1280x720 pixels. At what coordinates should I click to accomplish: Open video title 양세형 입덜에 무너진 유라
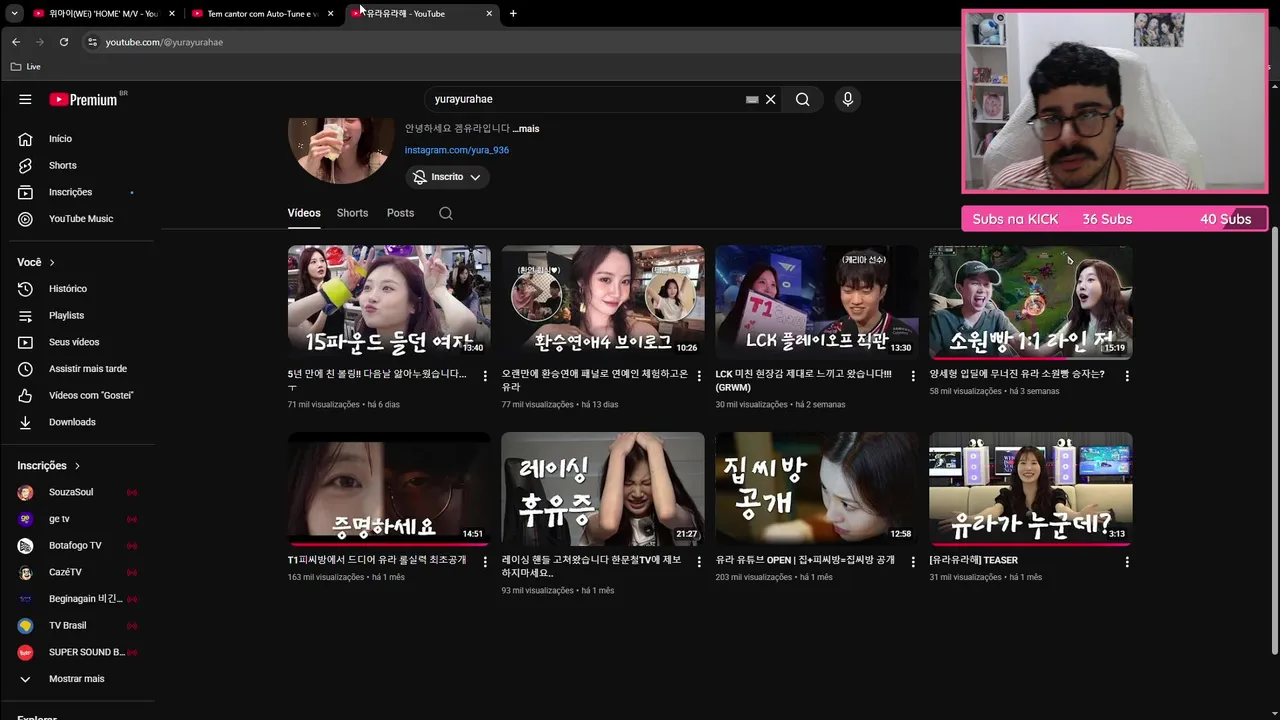pyautogui.click(x=1017, y=374)
